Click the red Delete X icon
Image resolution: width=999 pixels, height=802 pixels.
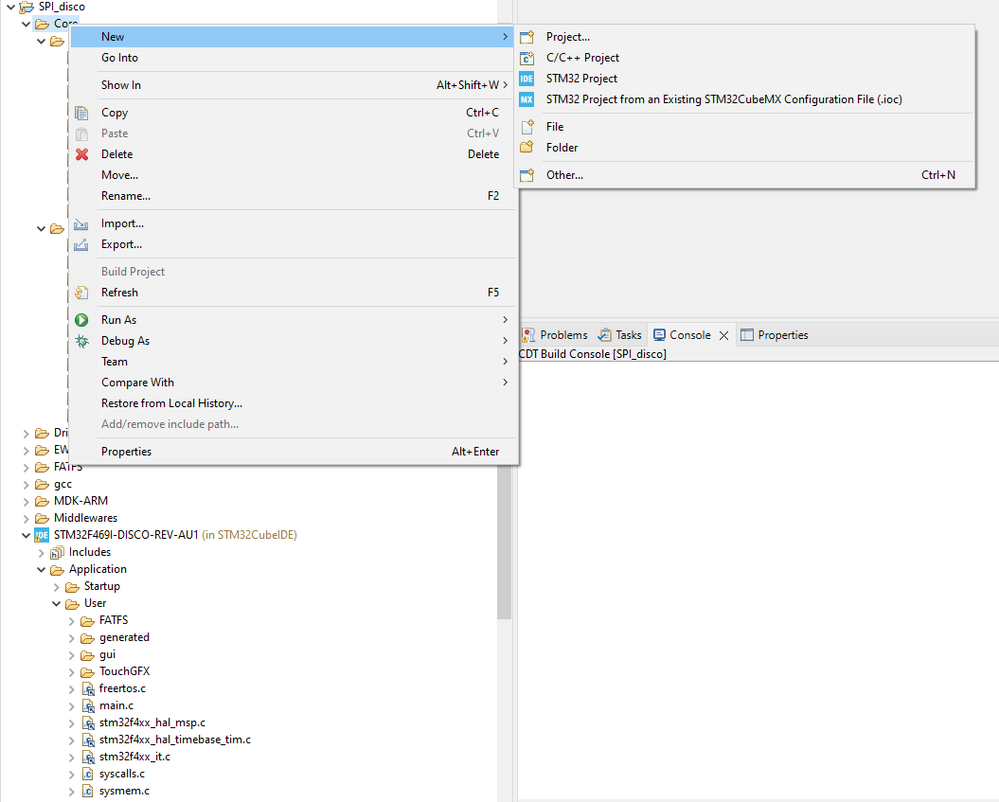pos(82,154)
